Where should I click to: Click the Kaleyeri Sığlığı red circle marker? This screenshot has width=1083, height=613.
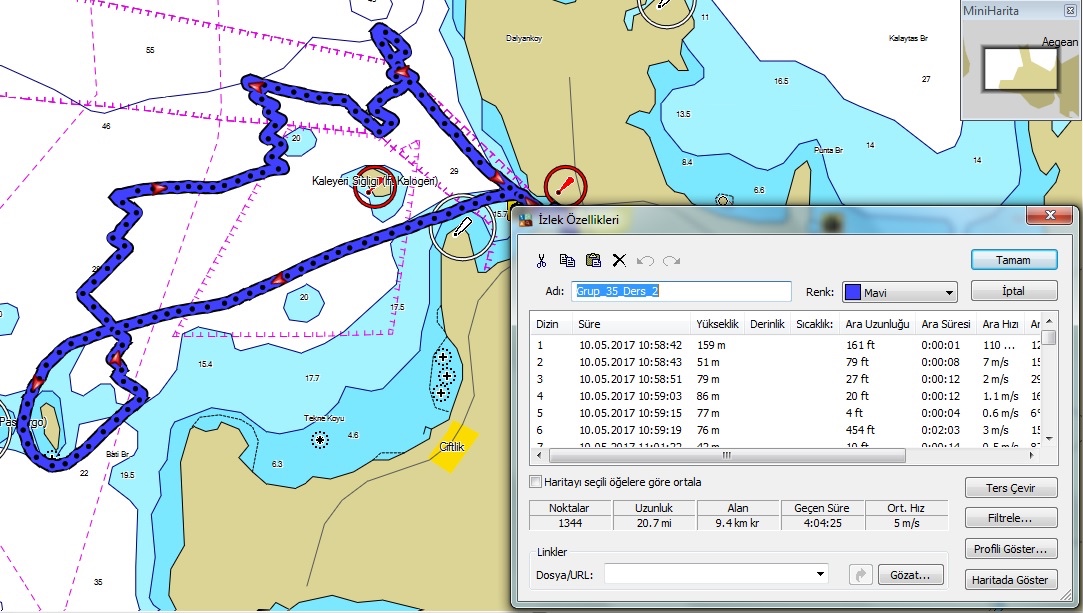point(375,186)
